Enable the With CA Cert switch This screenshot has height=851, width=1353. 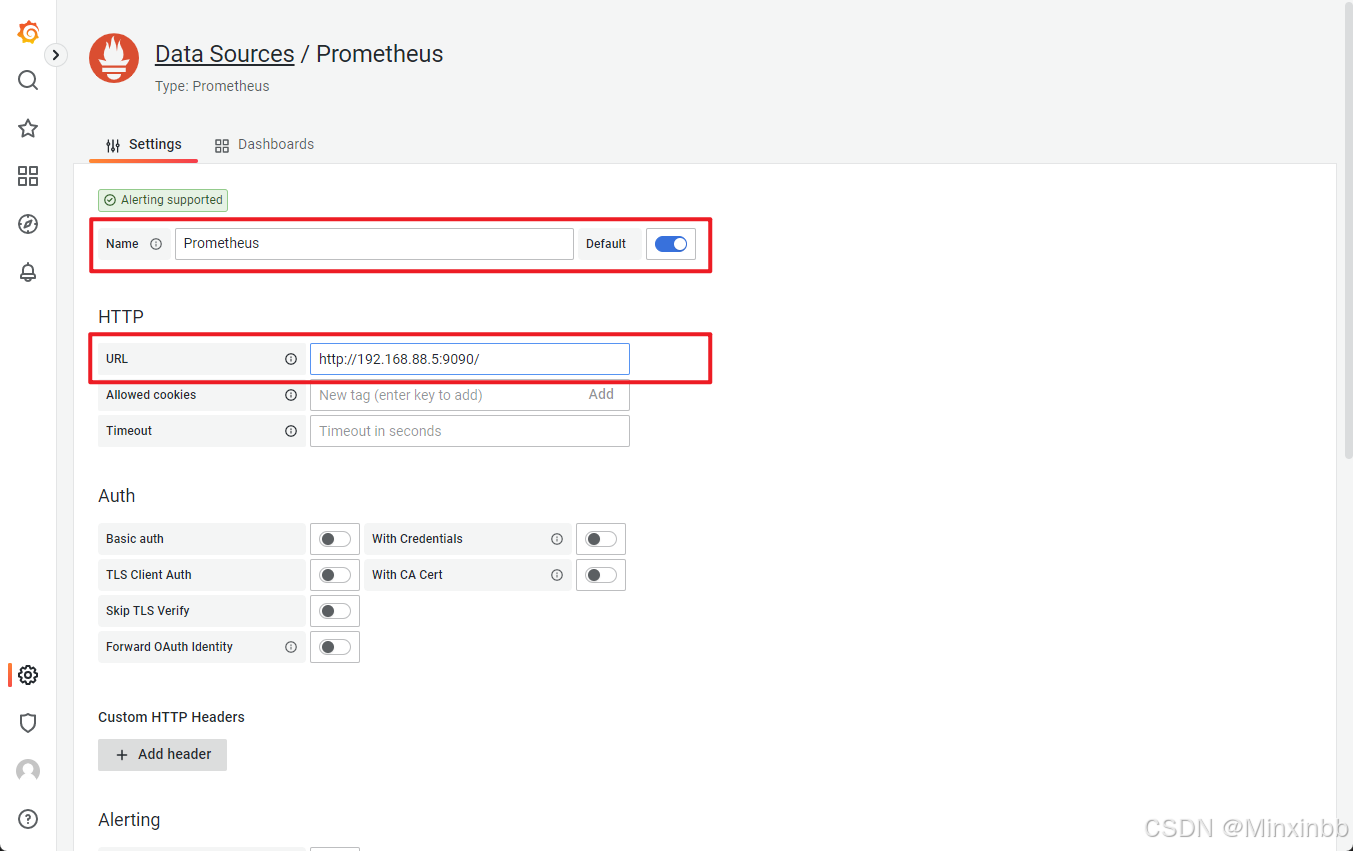click(x=601, y=575)
